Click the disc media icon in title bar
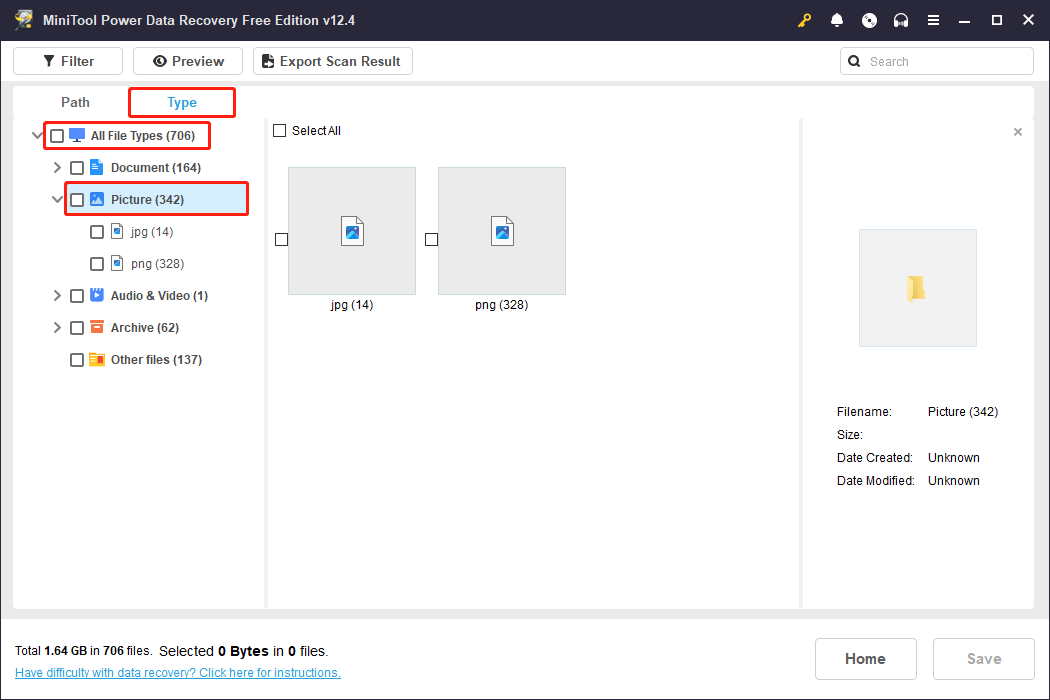 click(869, 20)
